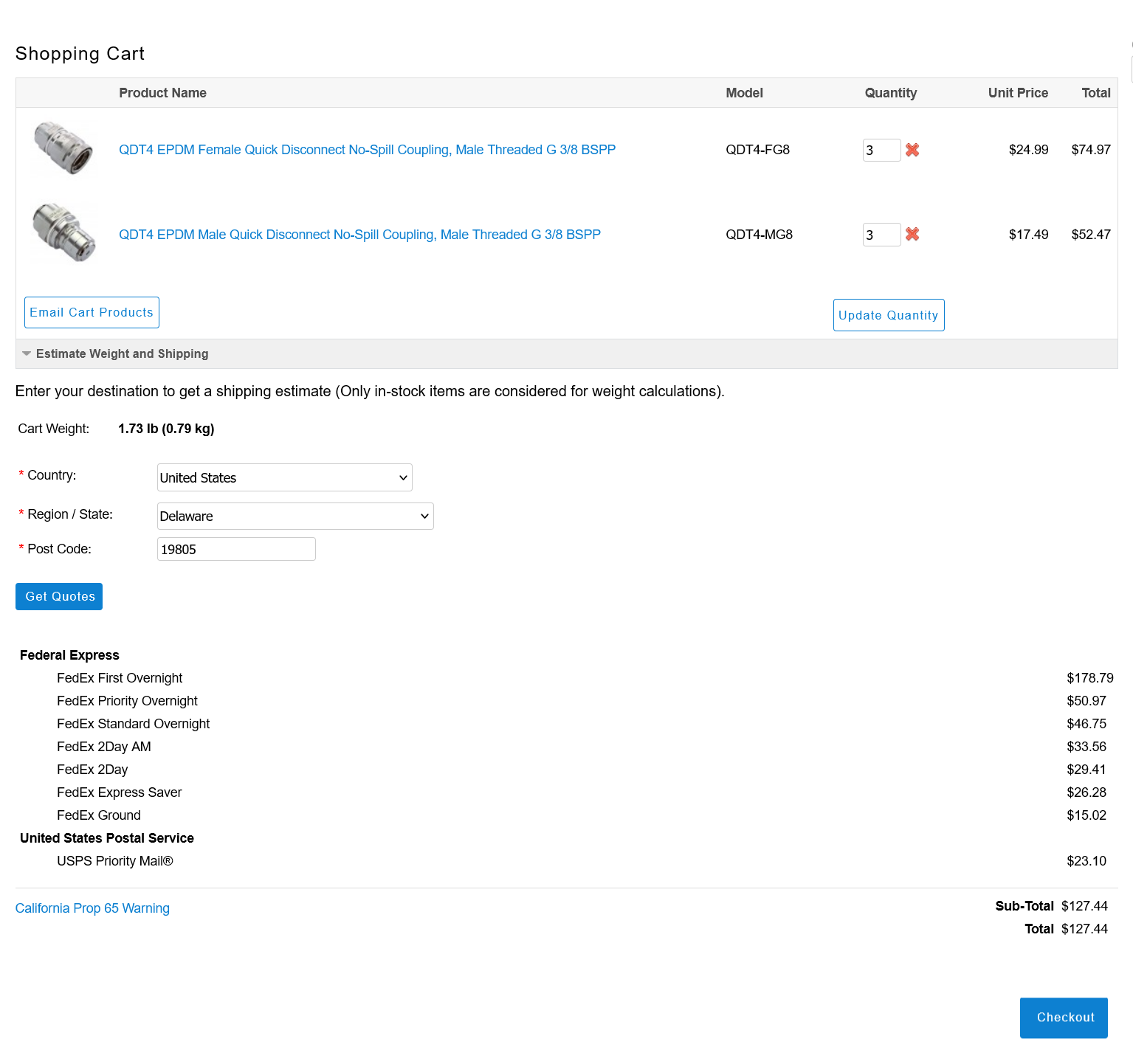1133x1064 pixels.
Task: Click the Post Code input field
Action: tap(236, 549)
